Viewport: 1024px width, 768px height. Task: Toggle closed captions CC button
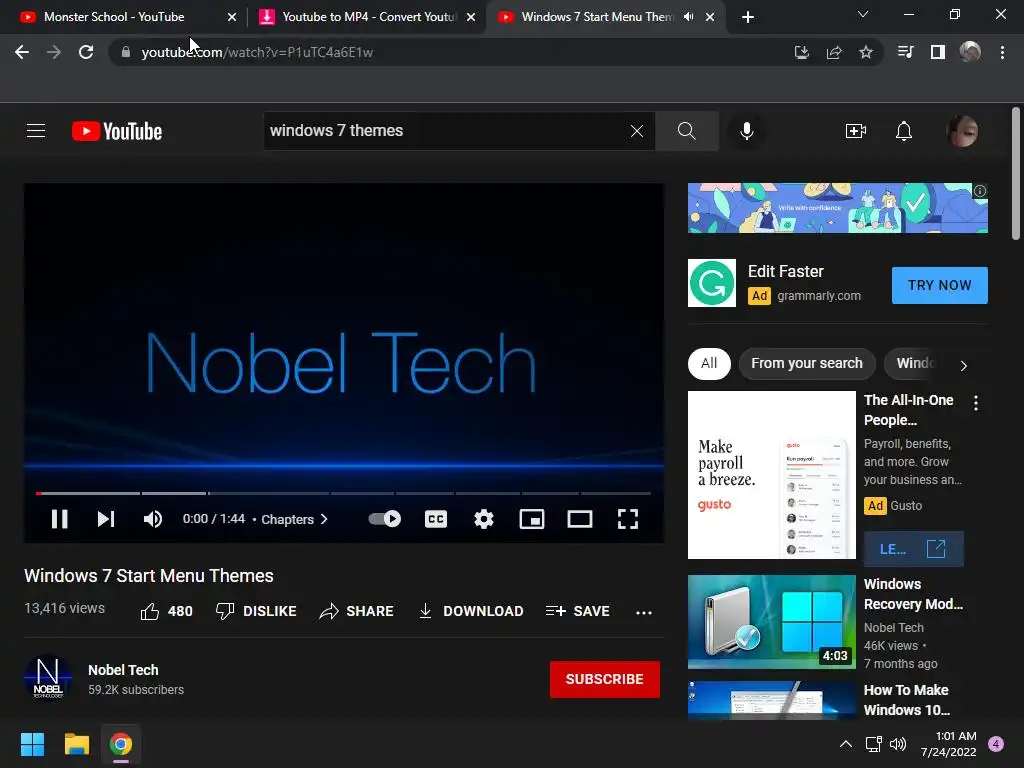(436, 519)
